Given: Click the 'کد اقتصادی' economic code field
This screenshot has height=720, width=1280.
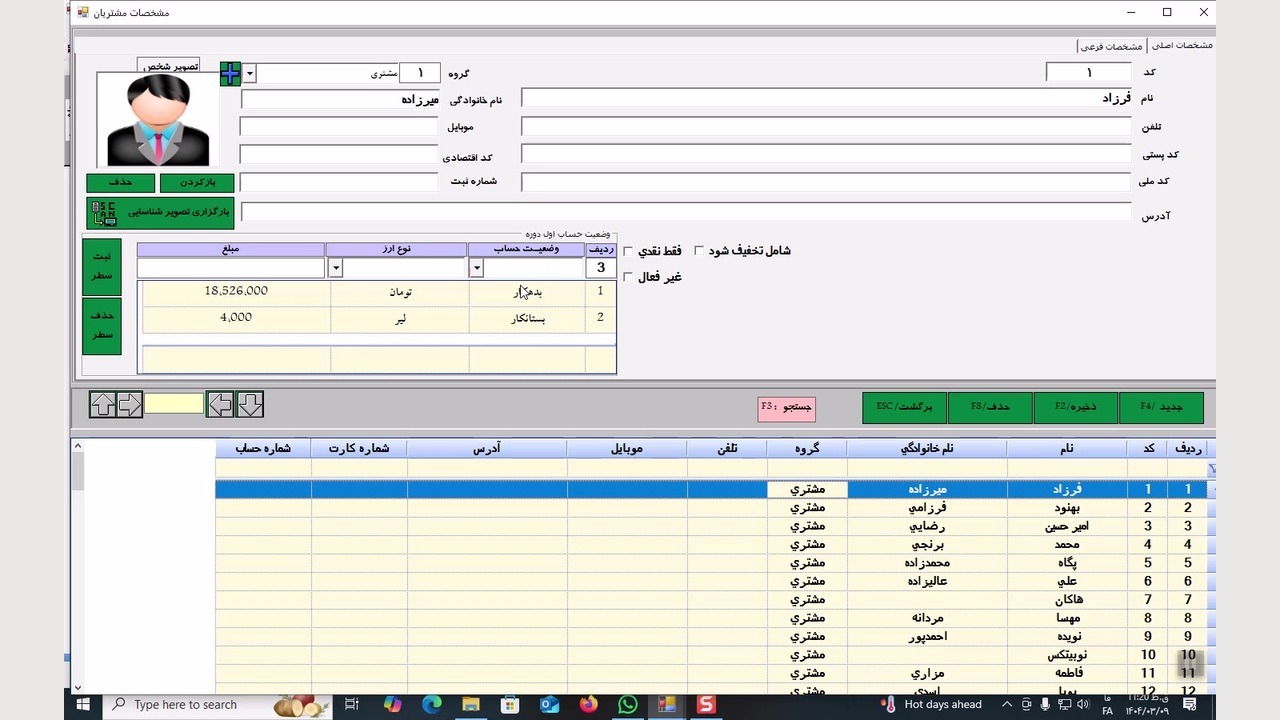Looking at the screenshot, I should click(x=339, y=155).
